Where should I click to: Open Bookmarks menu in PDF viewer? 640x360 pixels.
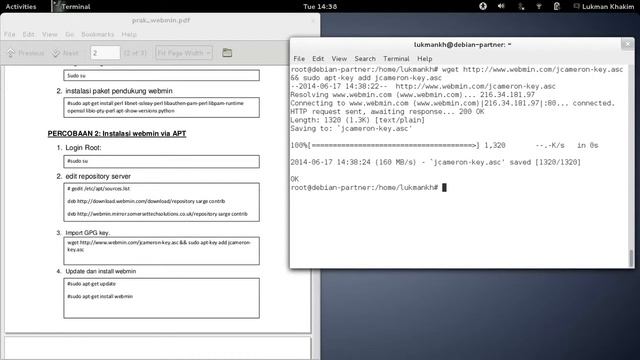pos(98,34)
